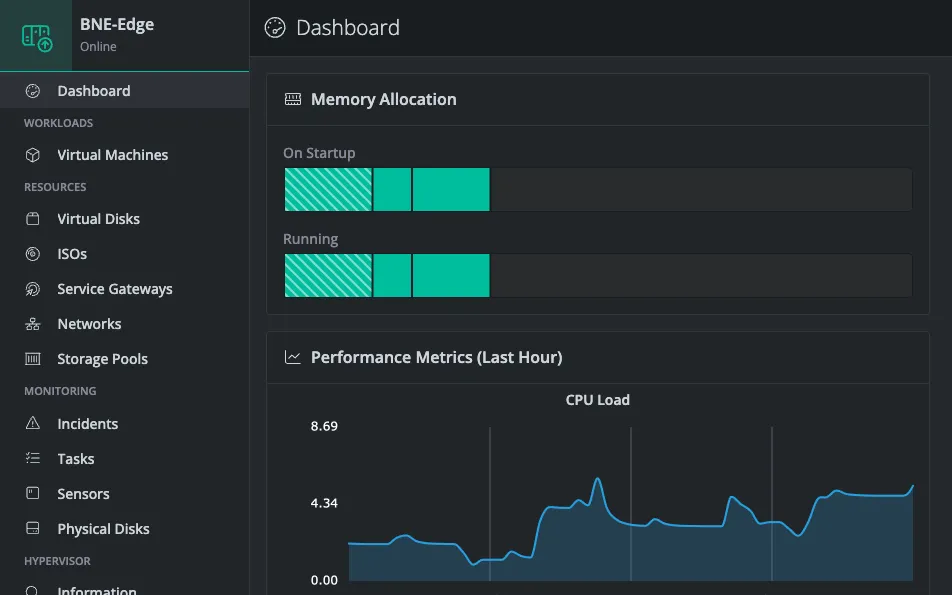Click the Running label
The image size is (952, 595).
coord(310,239)
